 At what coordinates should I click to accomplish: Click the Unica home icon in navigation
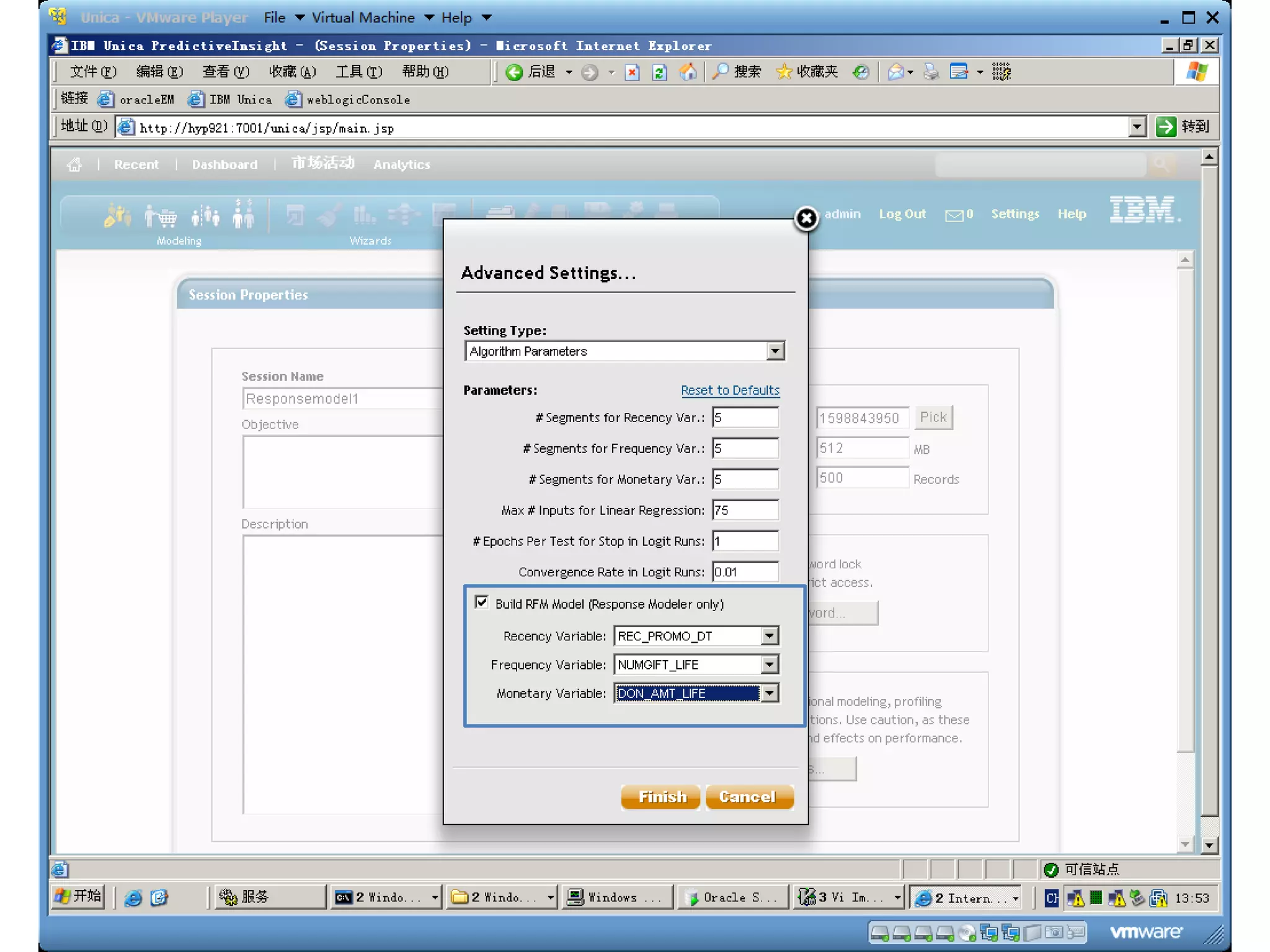pos(74,165)
